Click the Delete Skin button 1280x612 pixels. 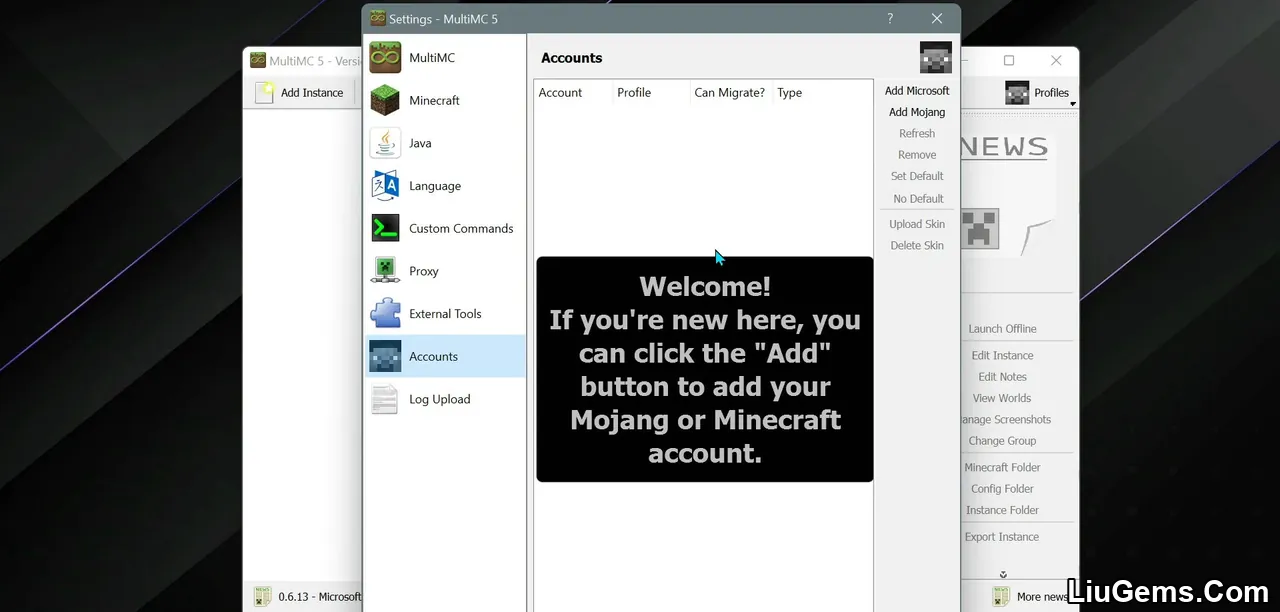click(x=917, y=246)
